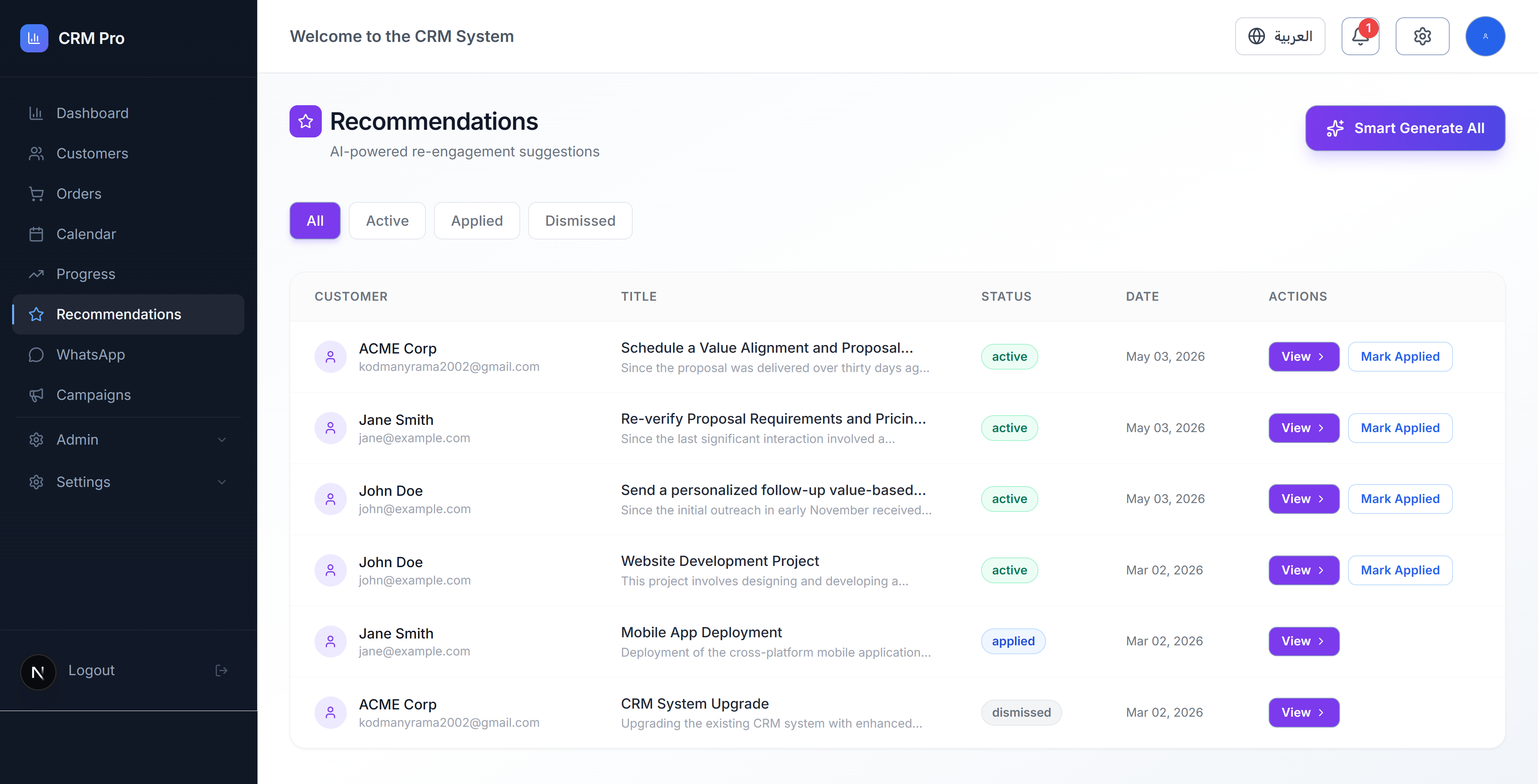The image size is (1538, 784).
Task: View the personalized follow-up recommendation
Action: [x=1304, y=499]
